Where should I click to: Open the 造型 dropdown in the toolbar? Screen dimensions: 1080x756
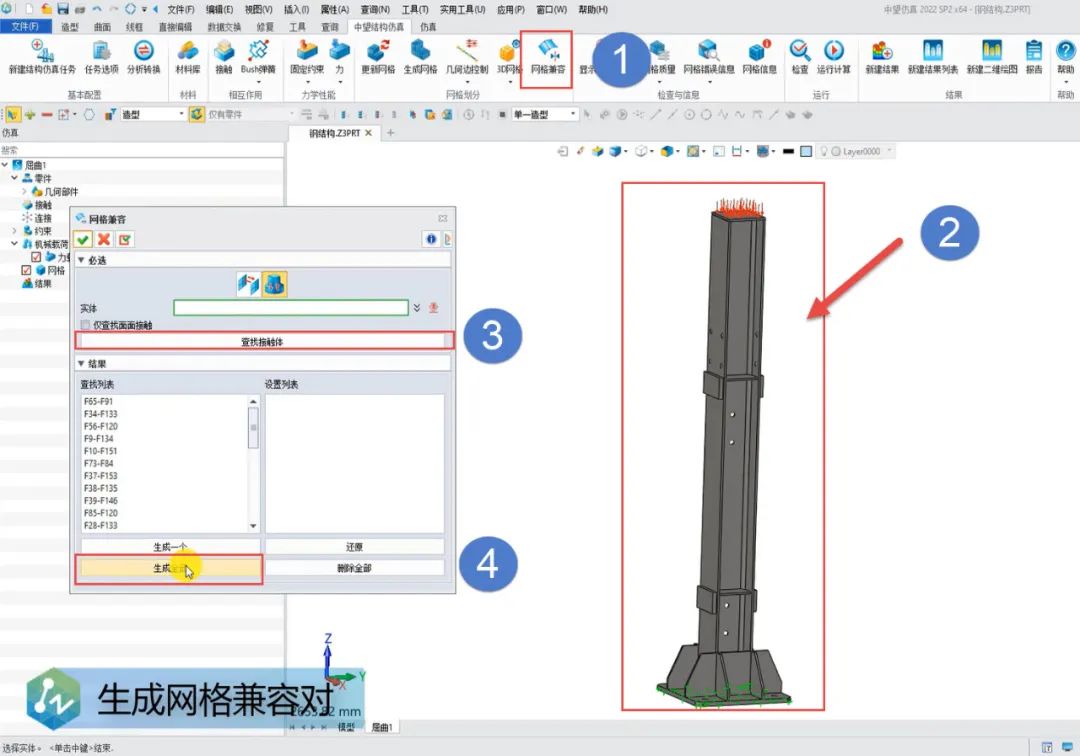tap(153, 115)
